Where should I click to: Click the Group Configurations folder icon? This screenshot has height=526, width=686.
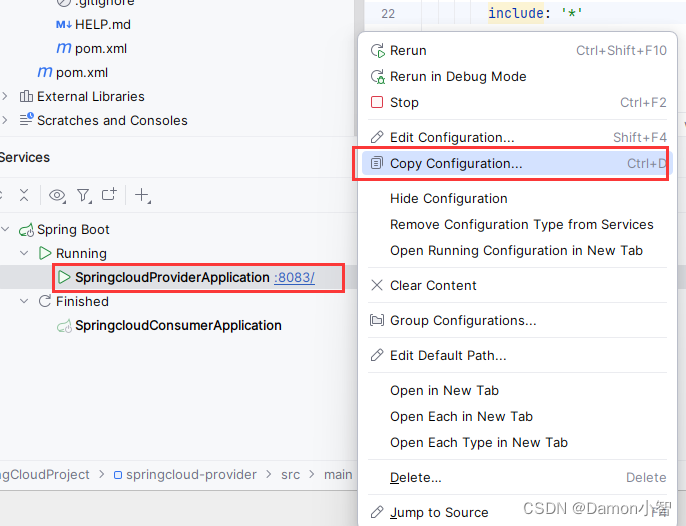pos(377,320)
